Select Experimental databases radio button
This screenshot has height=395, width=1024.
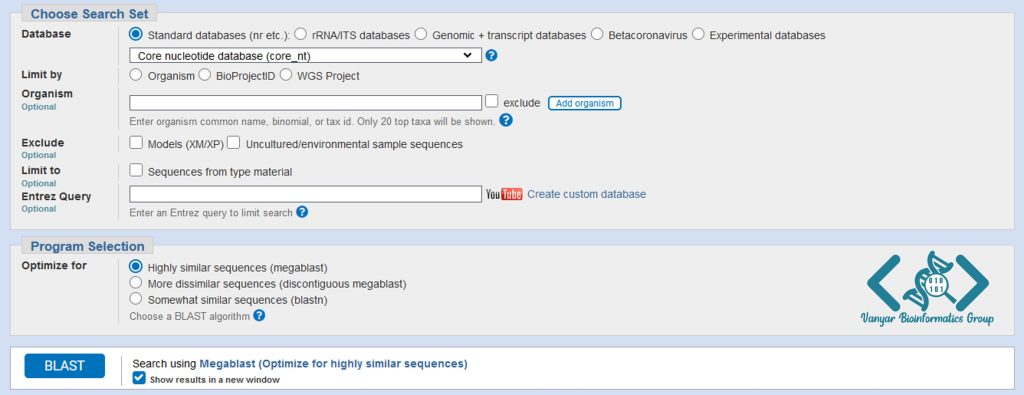pyautogui.click(x=698, y=34)
